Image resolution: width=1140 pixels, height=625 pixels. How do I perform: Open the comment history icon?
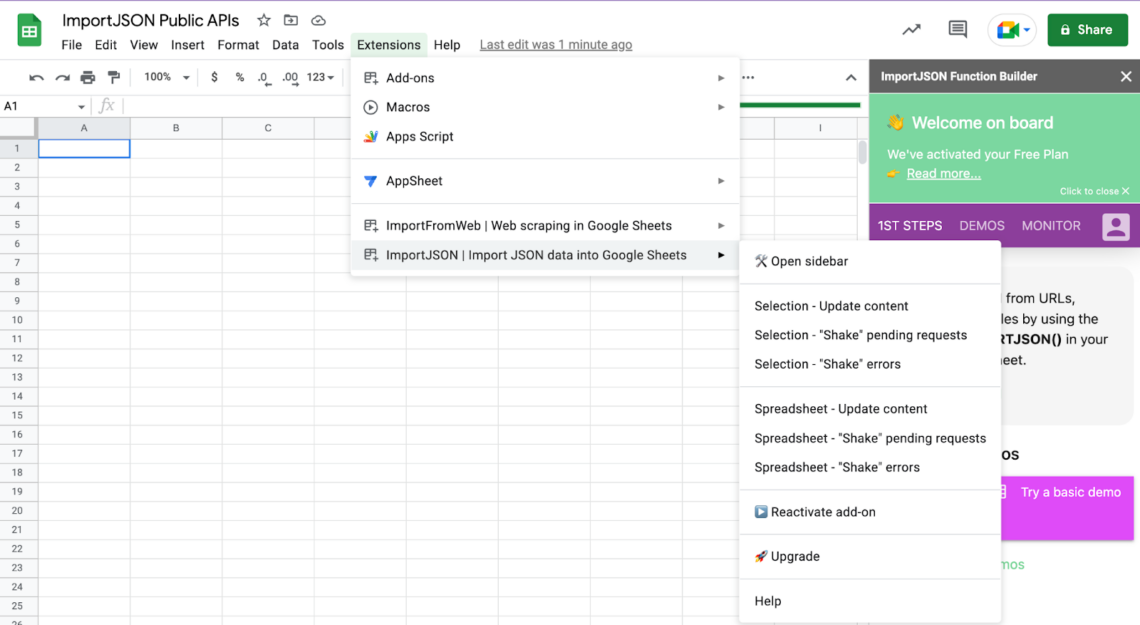pos(957,30)
